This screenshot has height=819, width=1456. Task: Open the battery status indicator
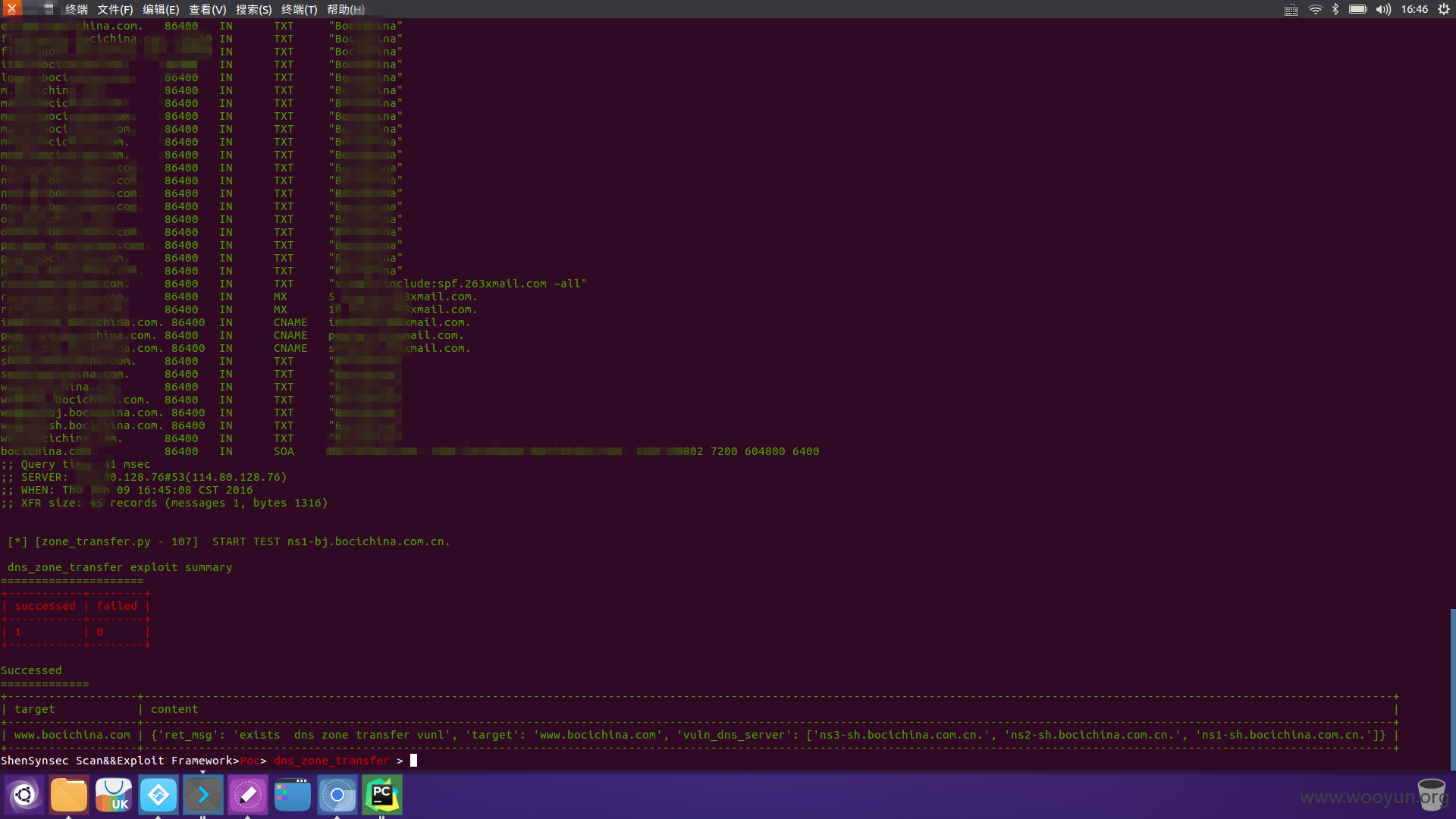click(1357, 9)
